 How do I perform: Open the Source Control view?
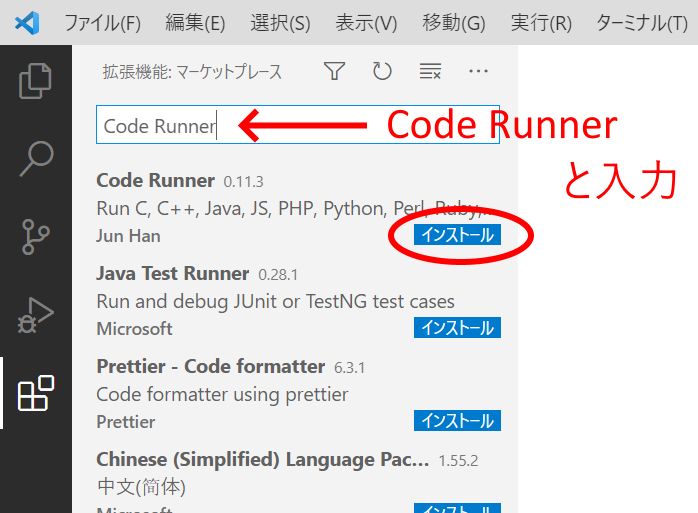point(35,237)
